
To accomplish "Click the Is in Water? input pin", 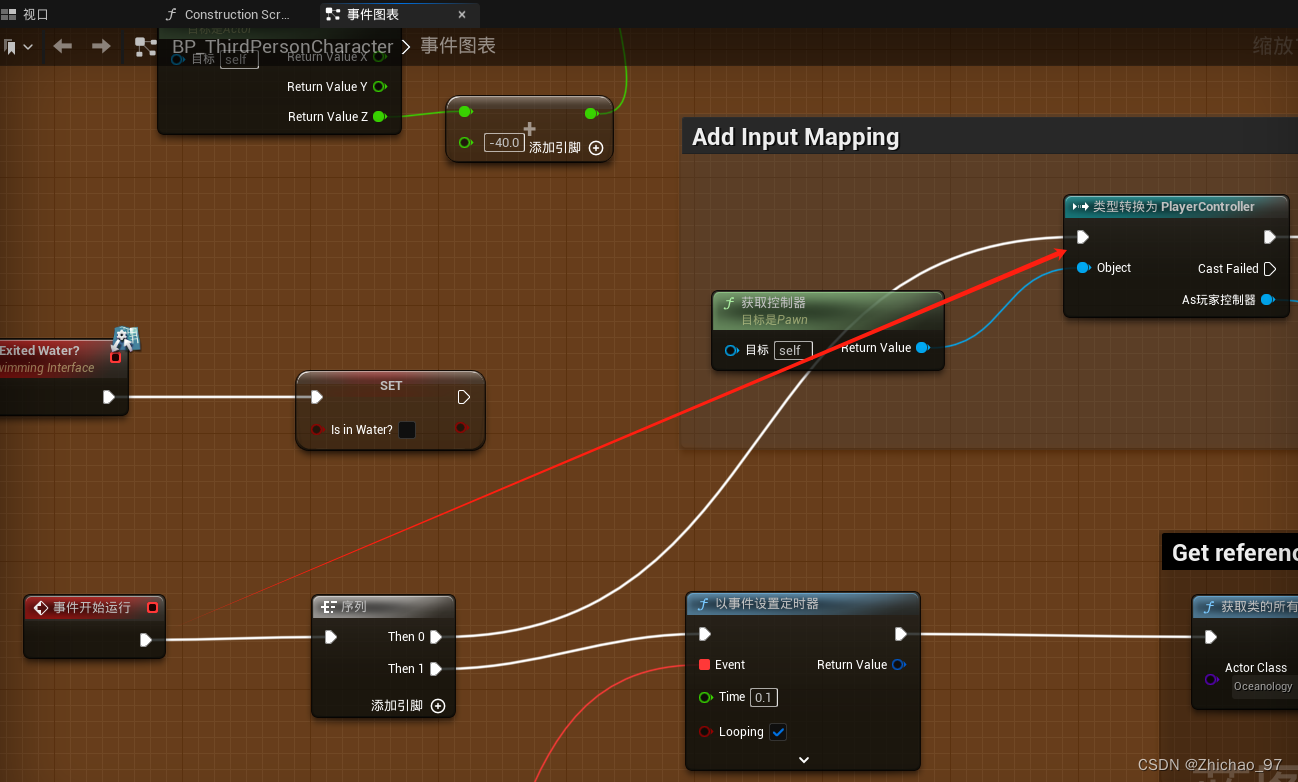I will click(x=316, y=430).
